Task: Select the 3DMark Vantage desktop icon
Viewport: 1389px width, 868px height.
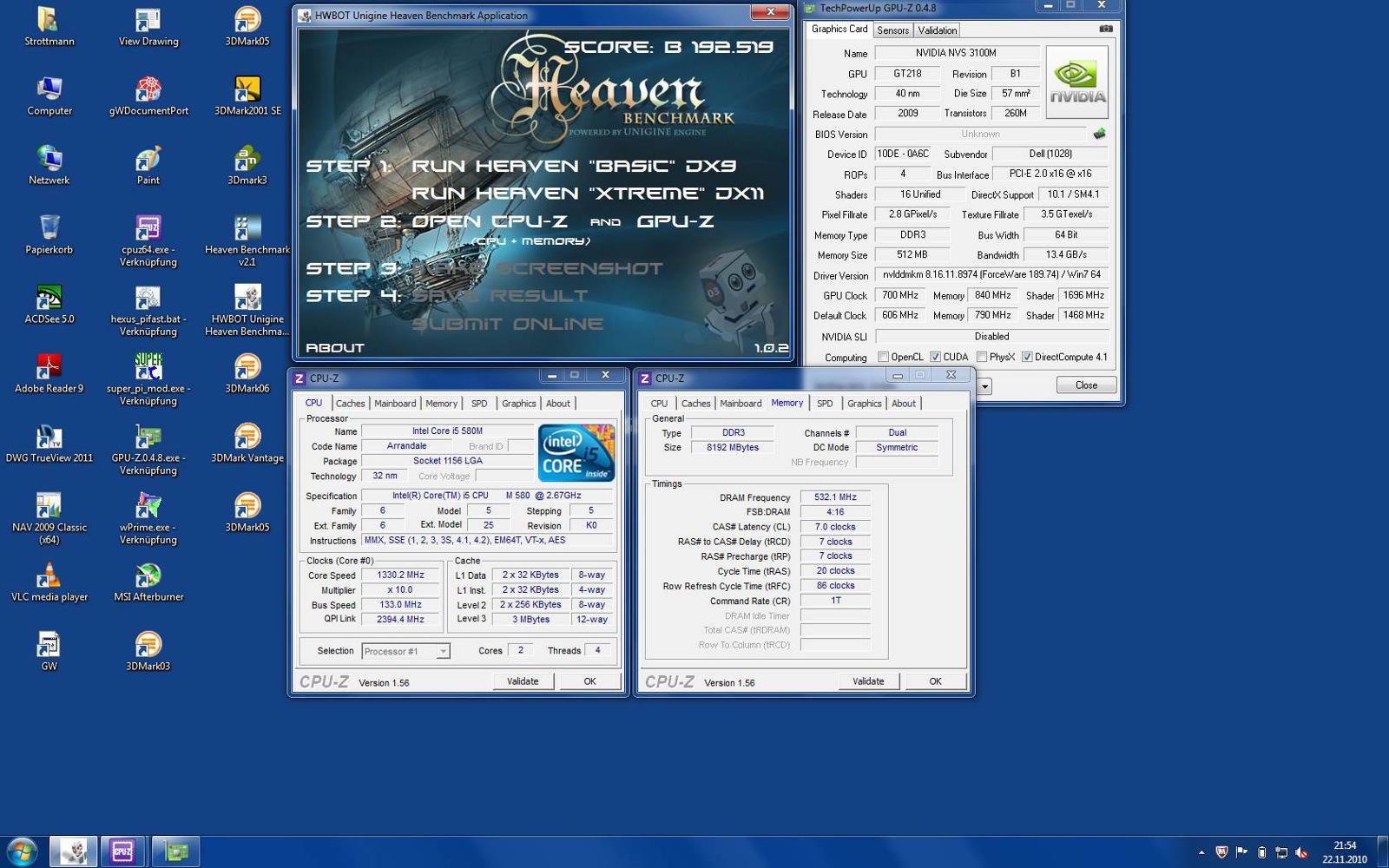Action: pyautogui.click(x=247, y=443)
